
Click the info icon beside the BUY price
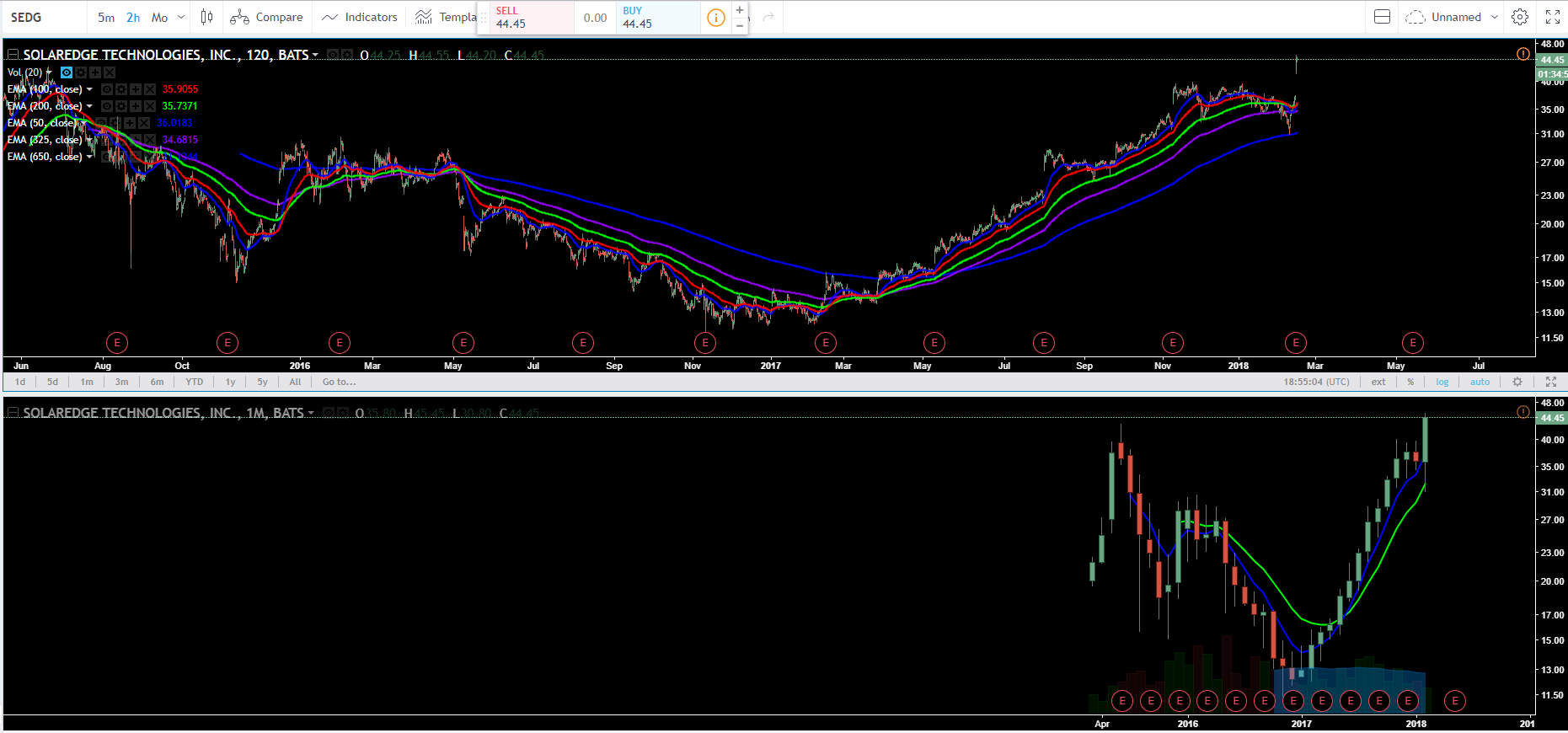(x=715, y=18)
